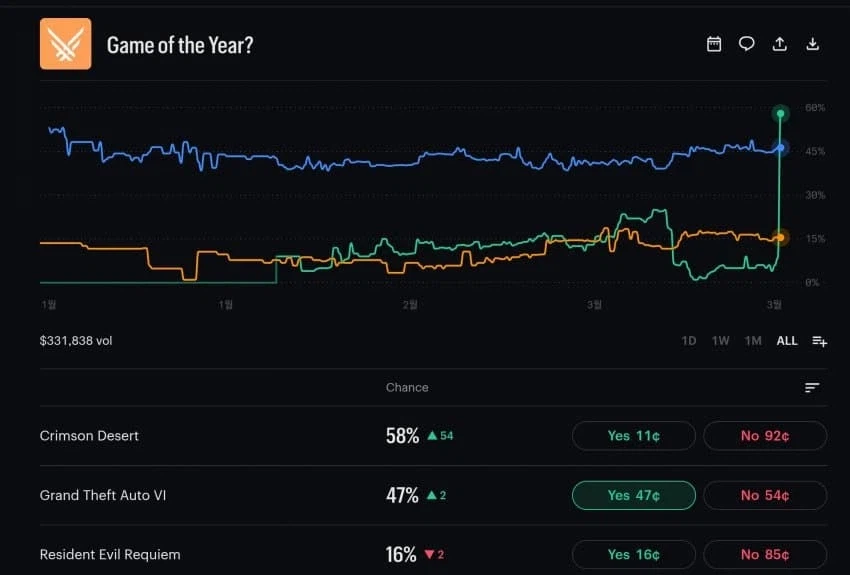Buy No 92¢ for Crimson Desert
This screenshot has width=850, height=575.
tap(765, 436)
